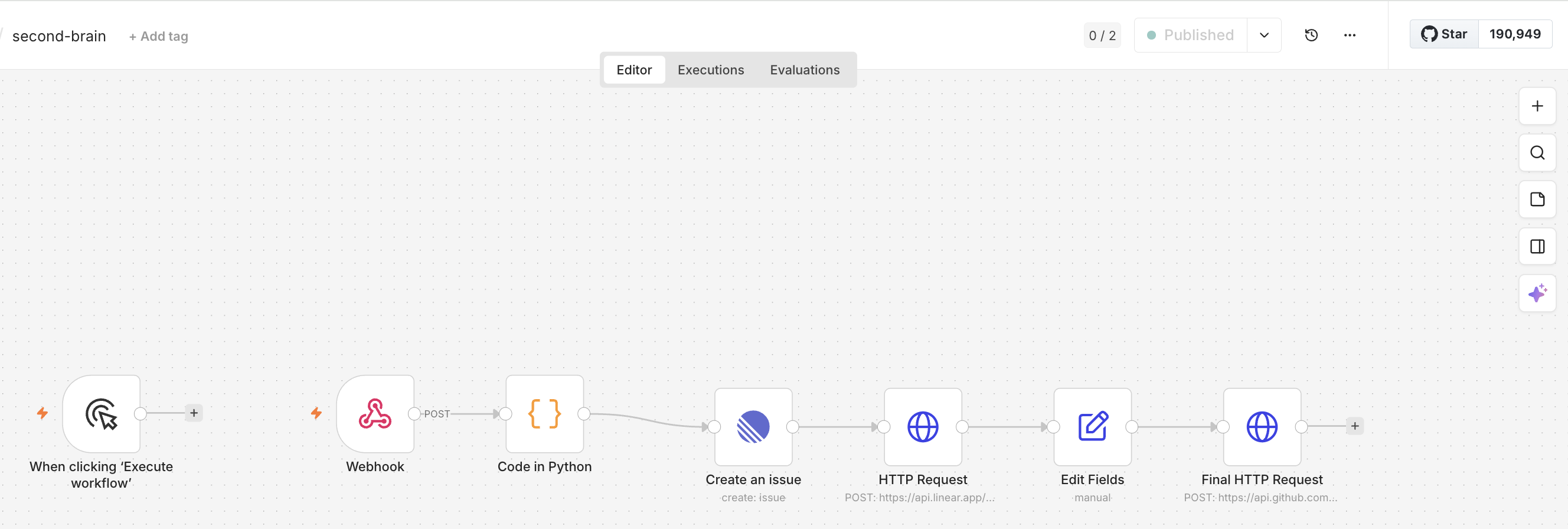
Task: Click the 'create: issue' subtitle text
Action: tap(753, 497)
